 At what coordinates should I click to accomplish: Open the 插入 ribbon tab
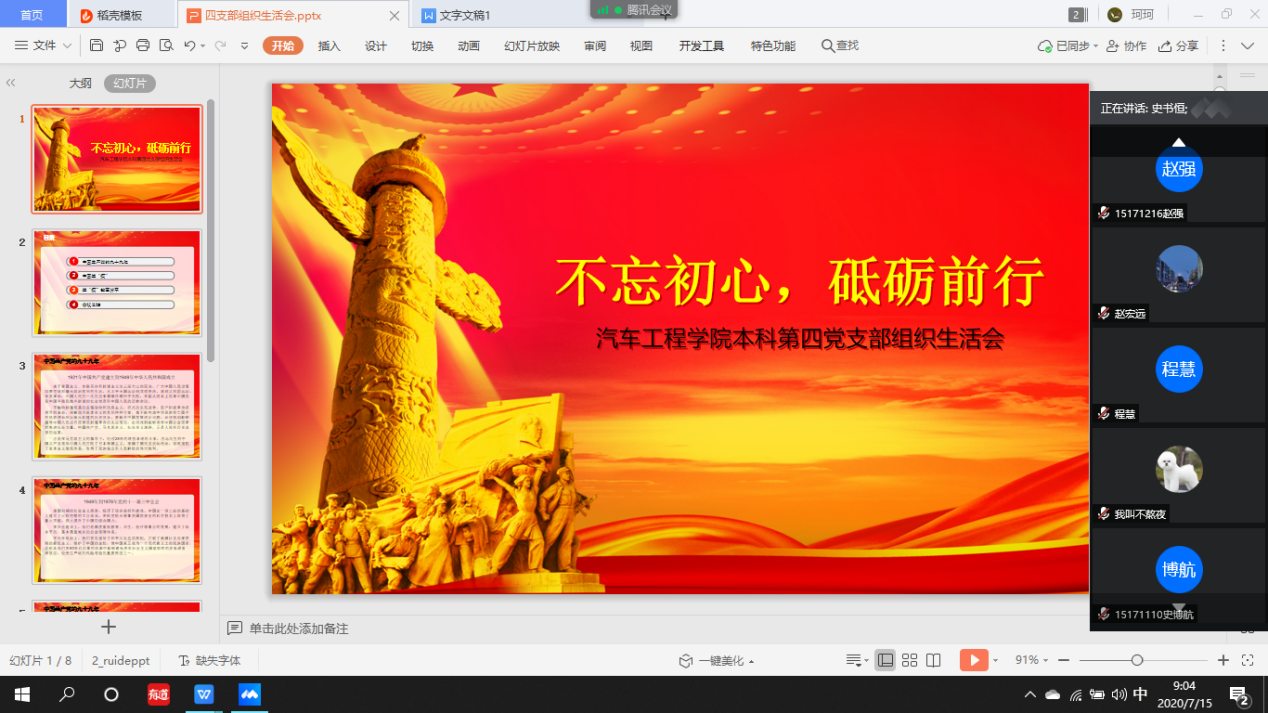pyautogui.click(x=329, y=46)
